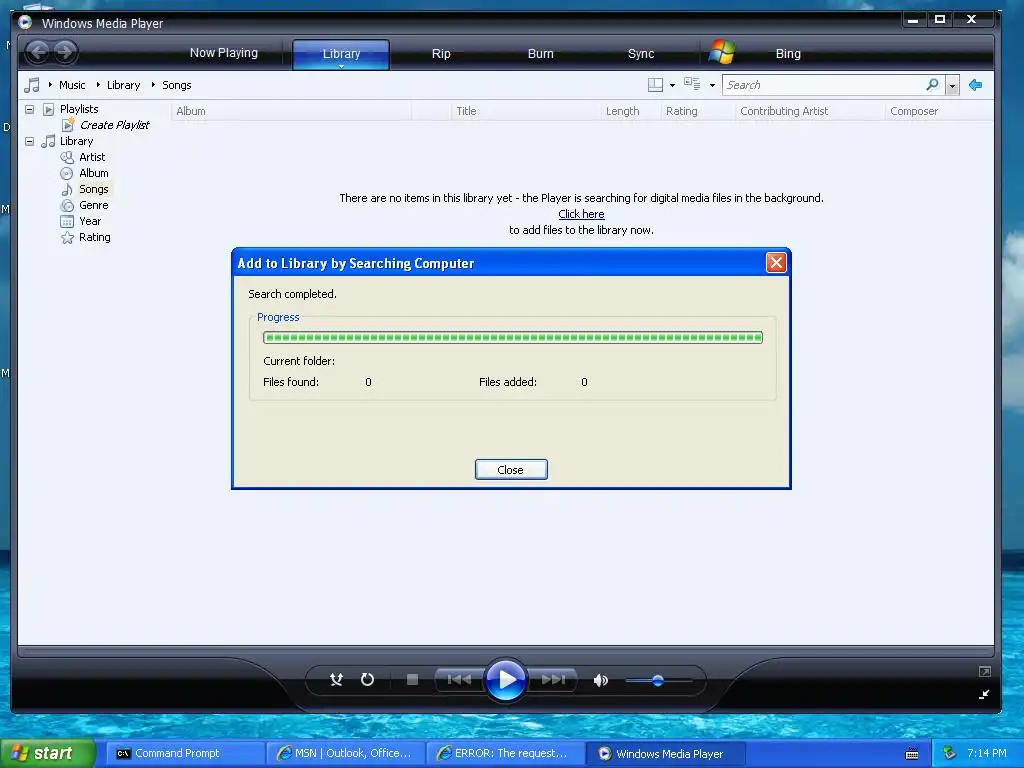Open the Now Playing tab
Image resolution: width=1024 pixels, height=768 pixels.
click(223, 53)
